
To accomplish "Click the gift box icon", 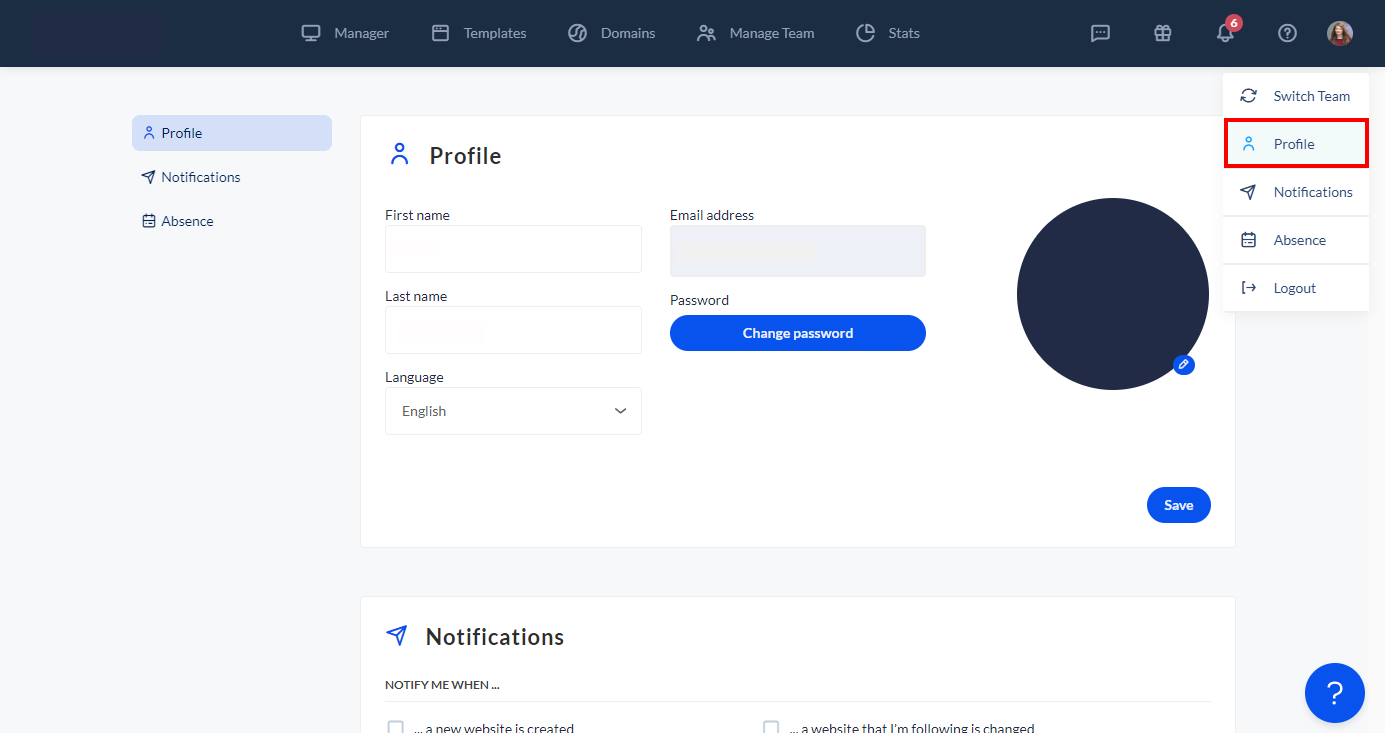I will 1162,33.
